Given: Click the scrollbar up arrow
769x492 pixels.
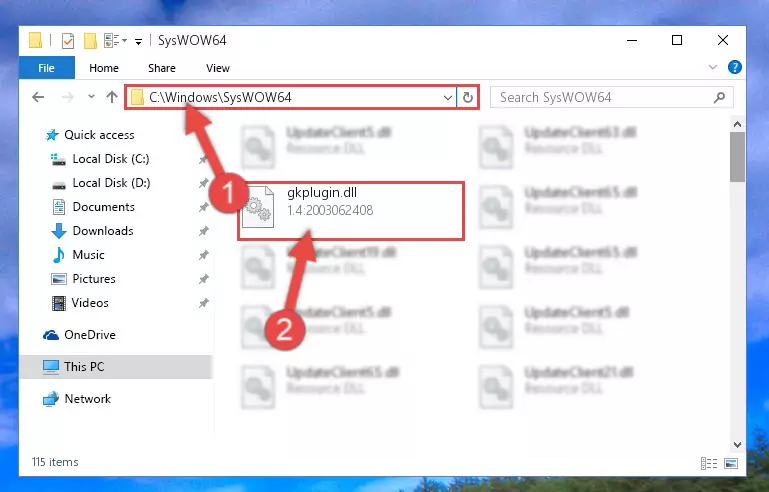Looking at the screenshot, I should [x=737, y=124].
